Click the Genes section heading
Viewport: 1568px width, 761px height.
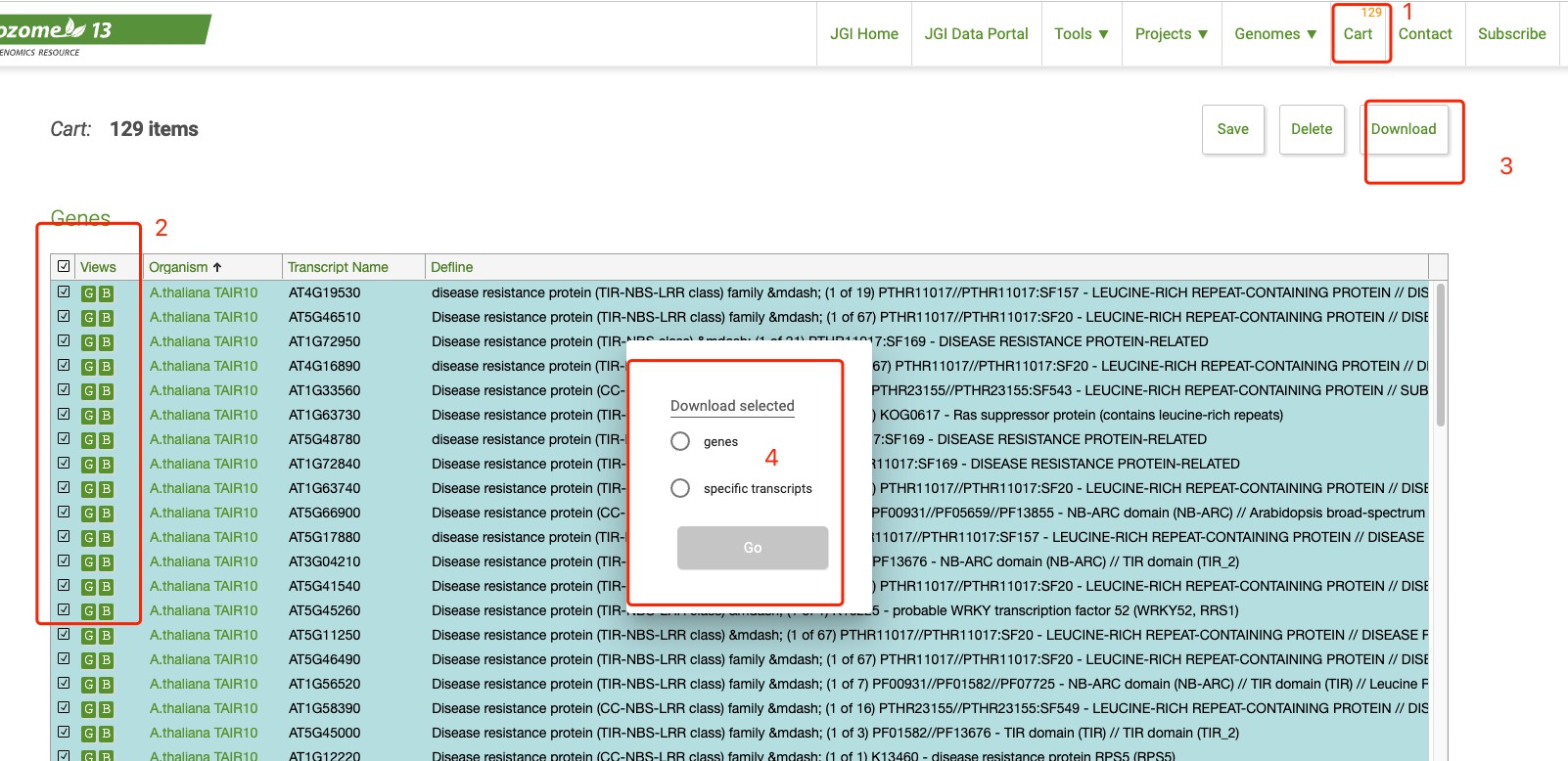coord(80,218)
